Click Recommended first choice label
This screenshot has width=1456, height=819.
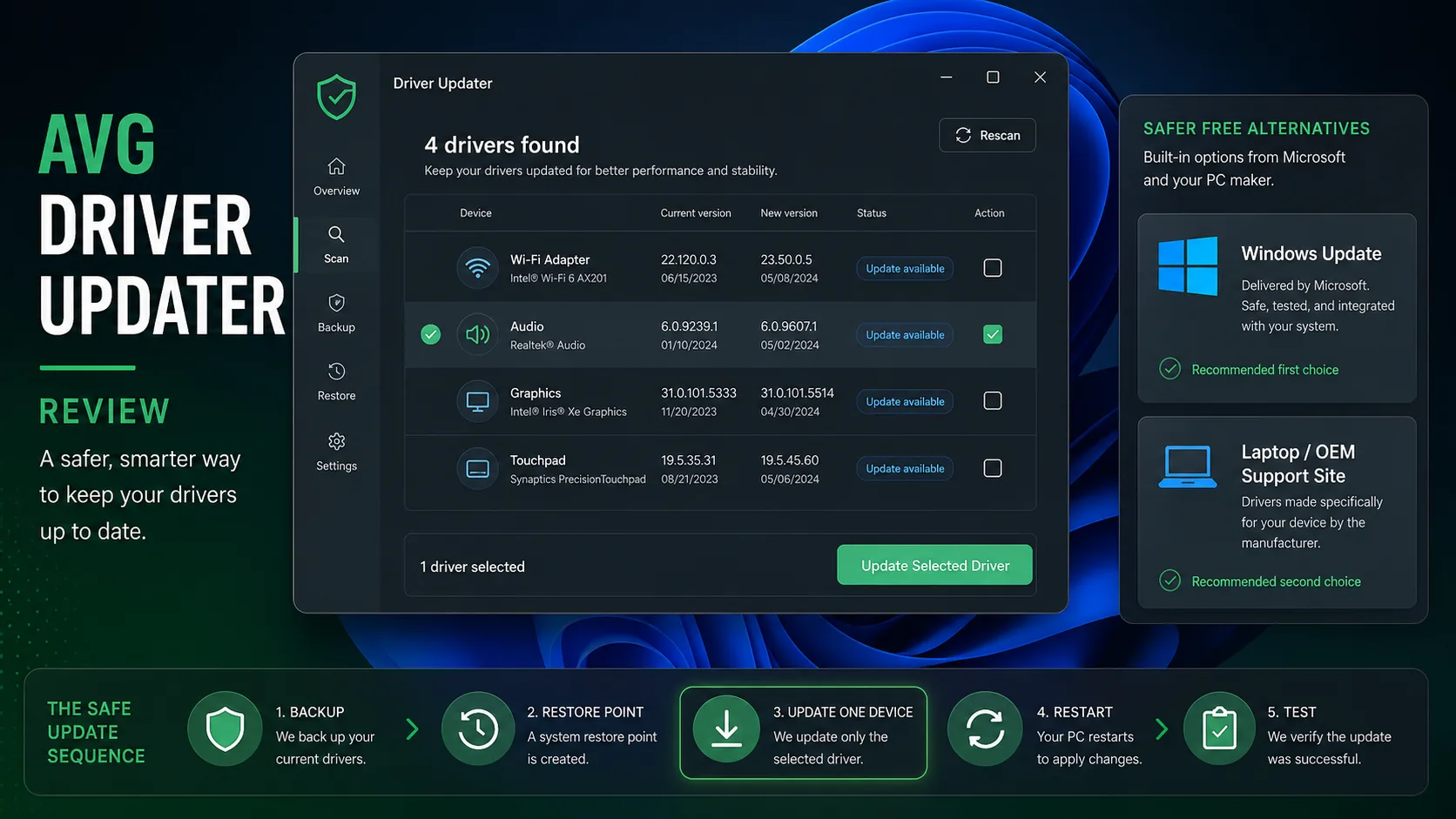pos(1265,370)
